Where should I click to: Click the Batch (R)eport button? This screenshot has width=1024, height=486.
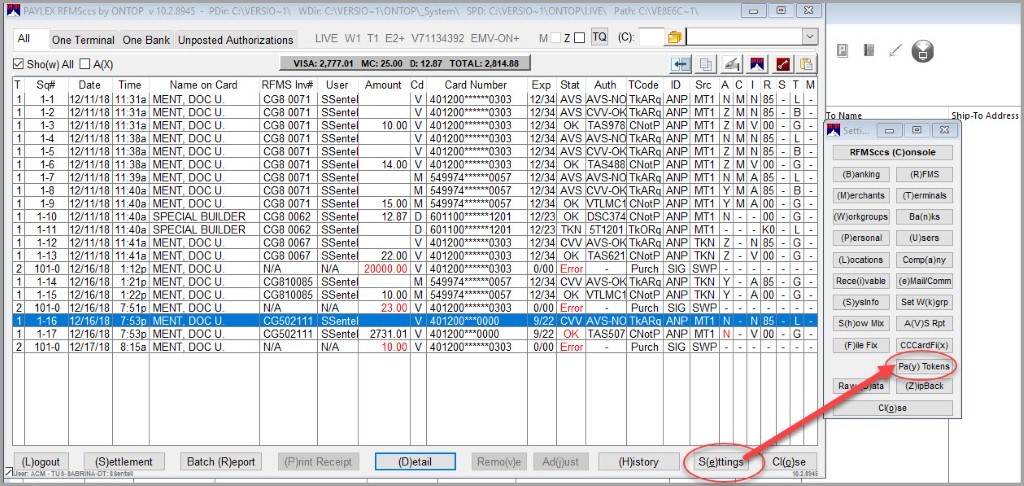[221, 462]
